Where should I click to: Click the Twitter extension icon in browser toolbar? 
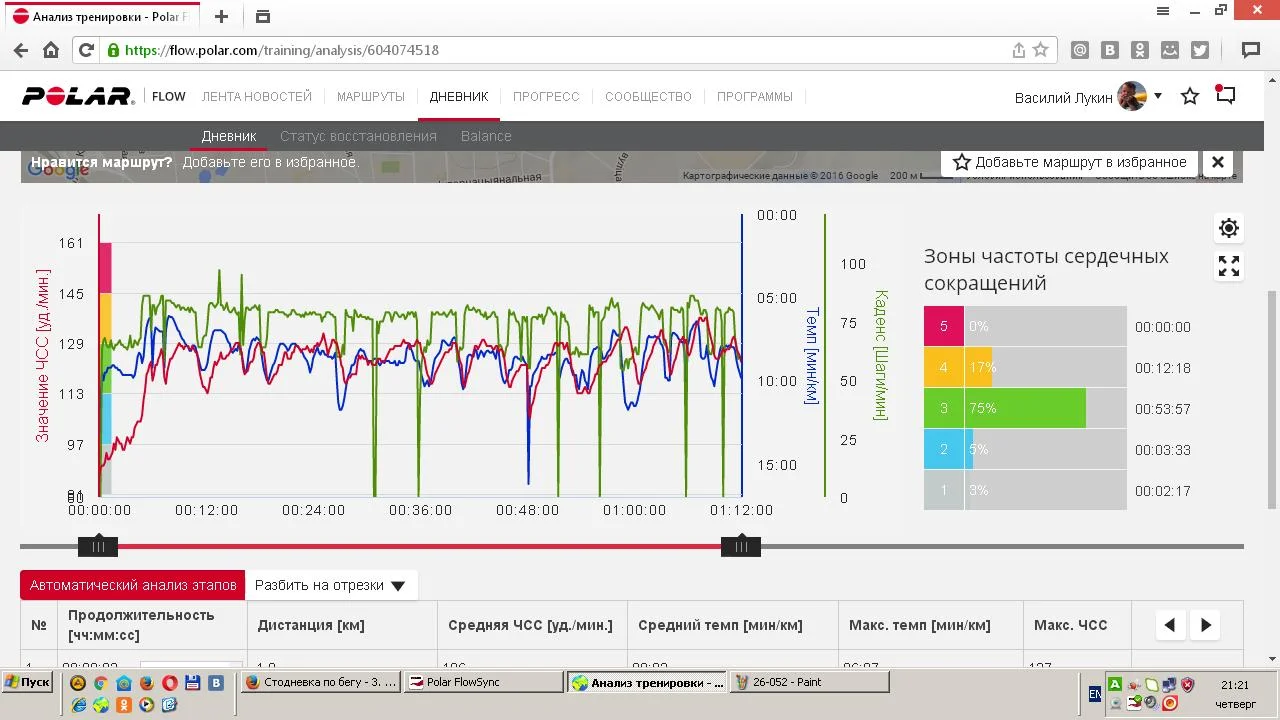1200,50
